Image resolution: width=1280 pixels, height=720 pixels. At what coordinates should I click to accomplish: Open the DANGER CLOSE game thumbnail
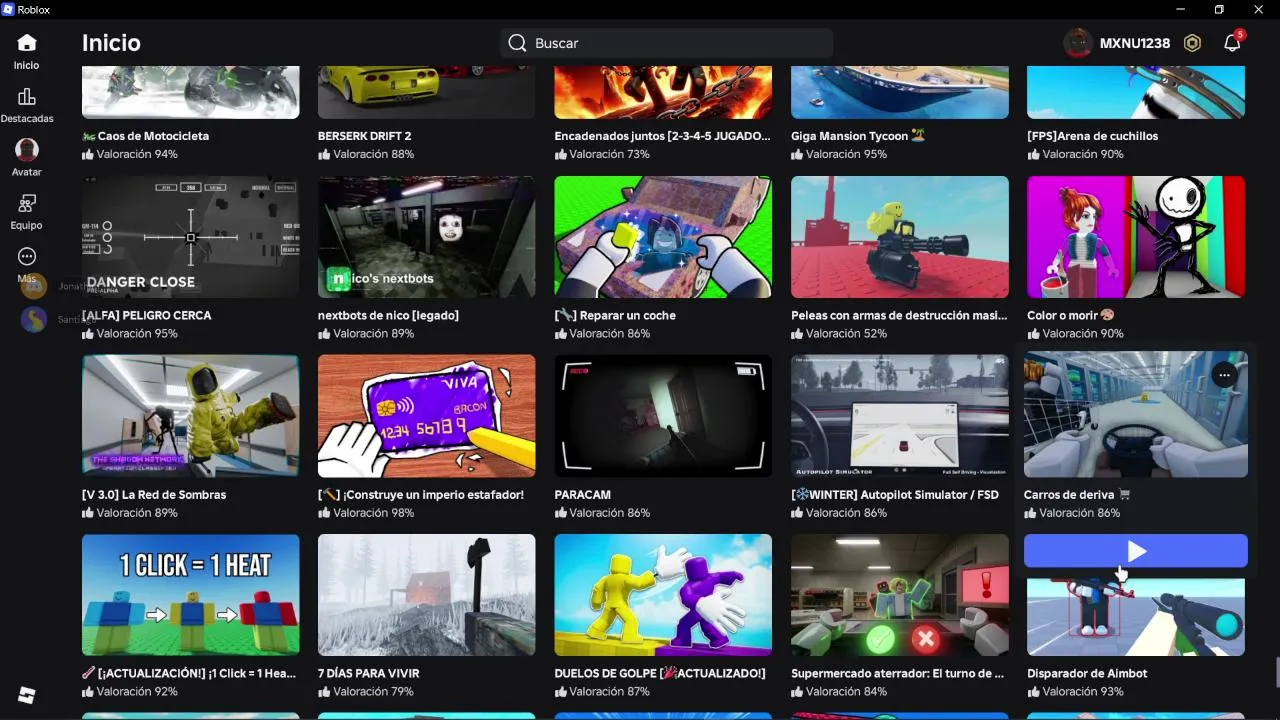coord(190,237)
